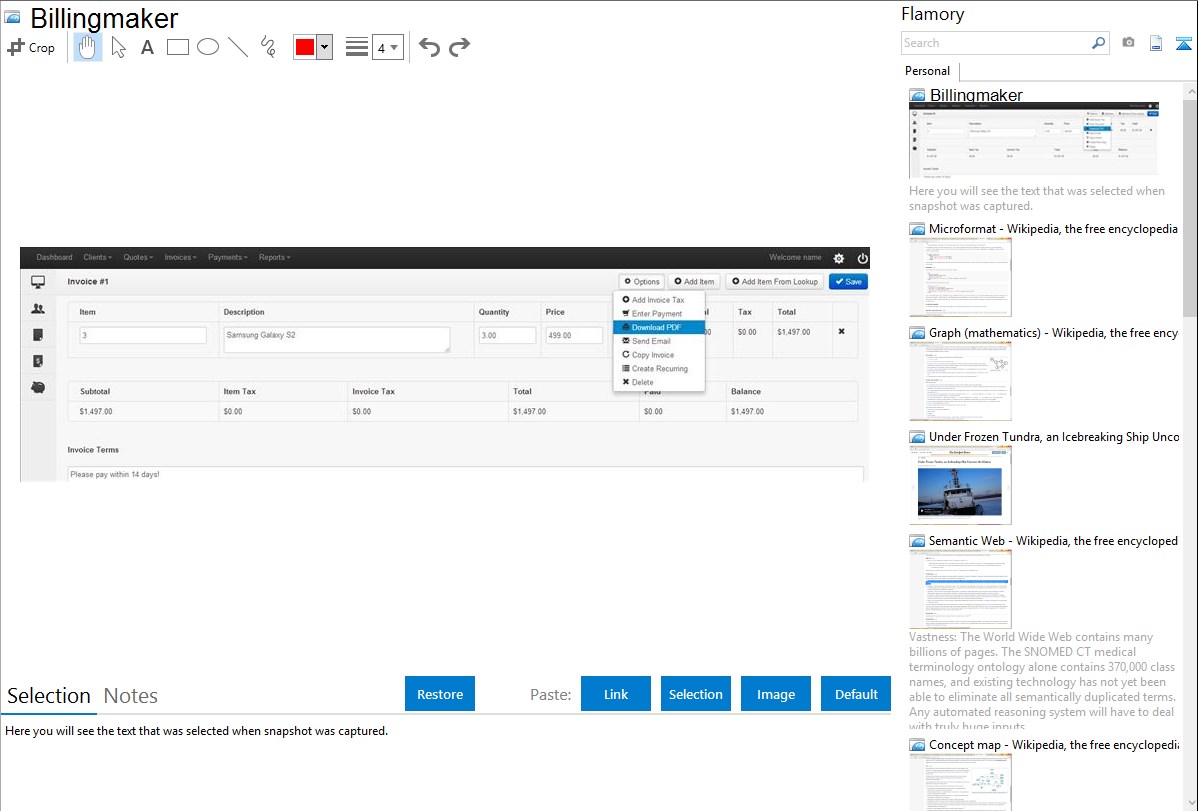Remove the Samsung Galaxy S2 item row

[841, 332]
